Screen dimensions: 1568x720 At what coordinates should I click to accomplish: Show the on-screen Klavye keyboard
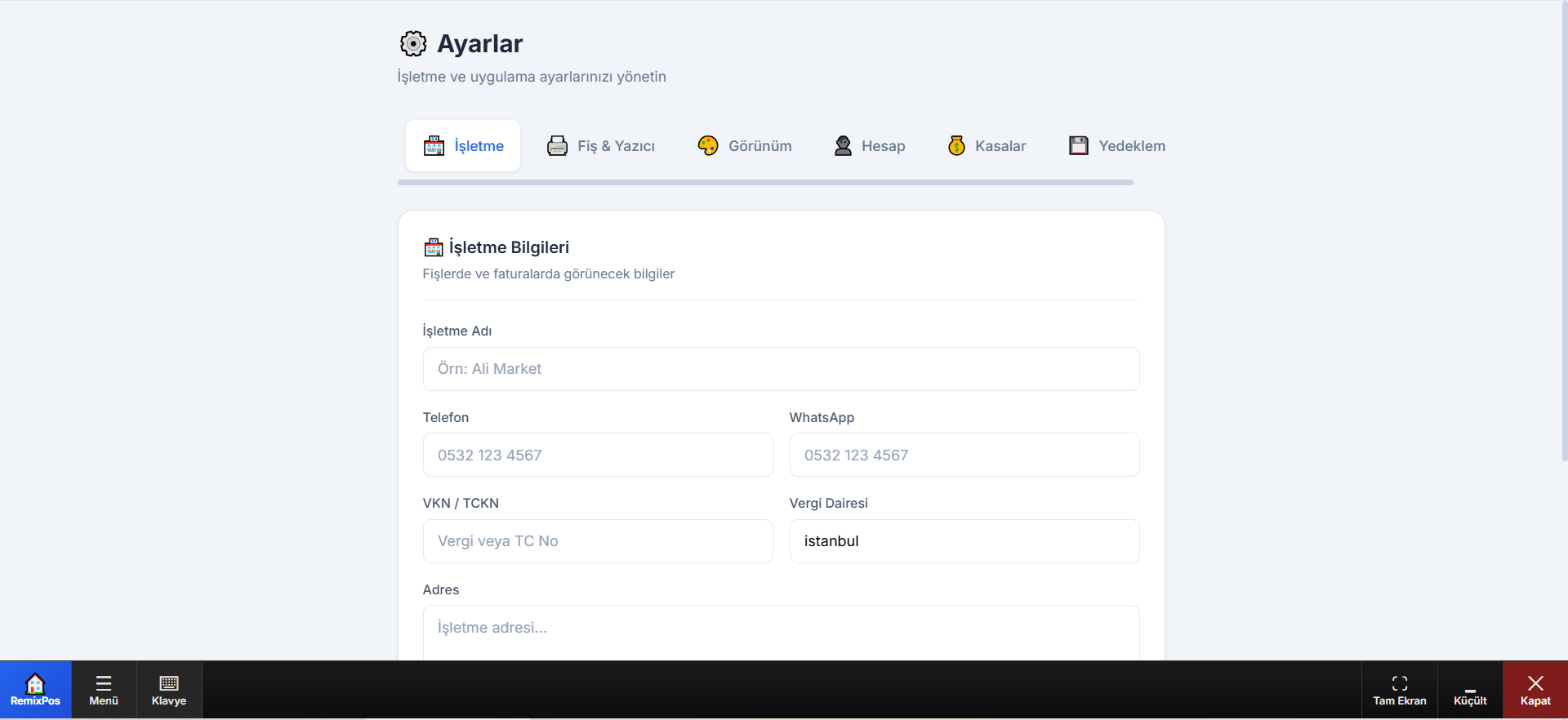click(x=169, y=690)
